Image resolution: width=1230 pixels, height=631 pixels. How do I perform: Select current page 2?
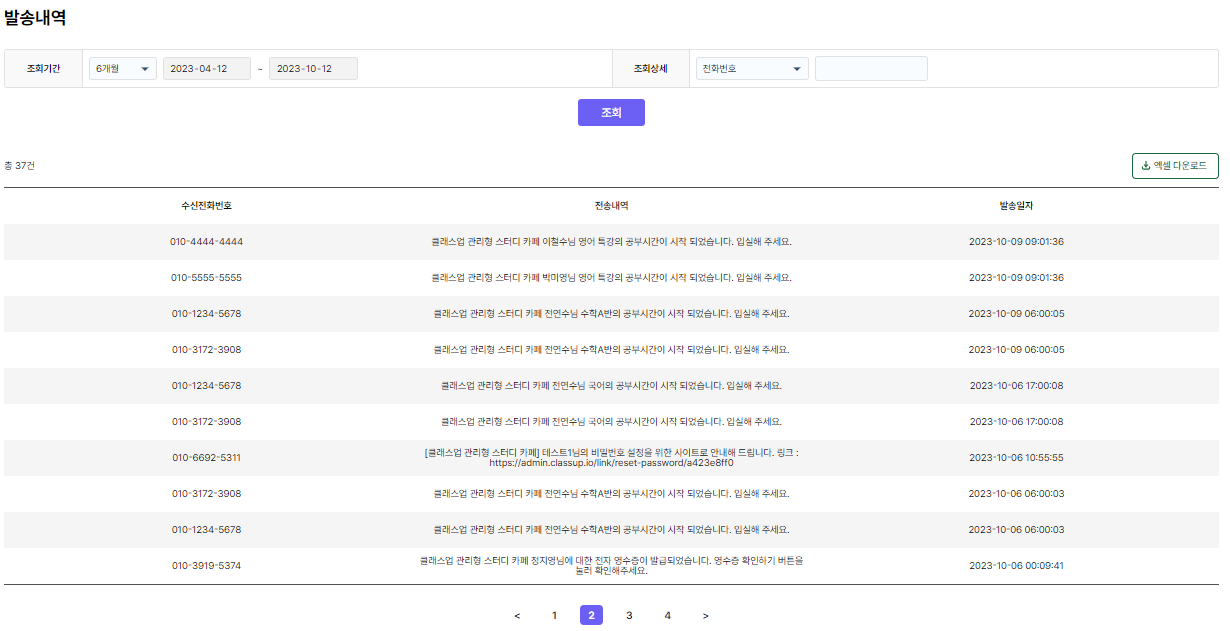(x=591, y=616)
